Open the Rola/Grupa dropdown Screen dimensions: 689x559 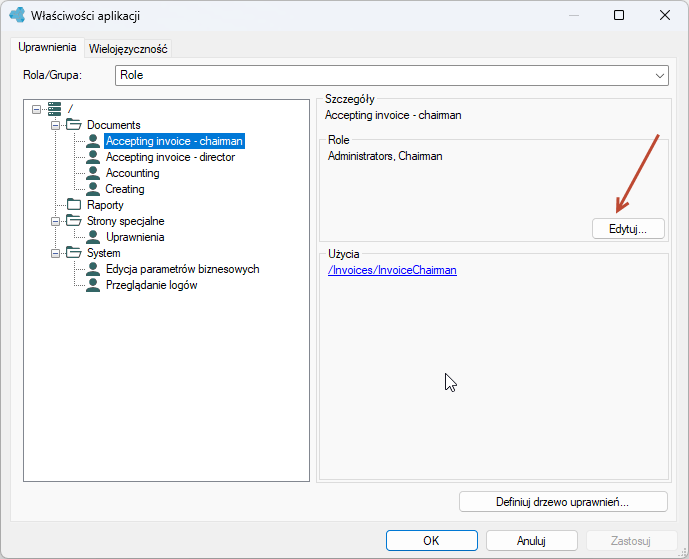(x=392, y=75)
